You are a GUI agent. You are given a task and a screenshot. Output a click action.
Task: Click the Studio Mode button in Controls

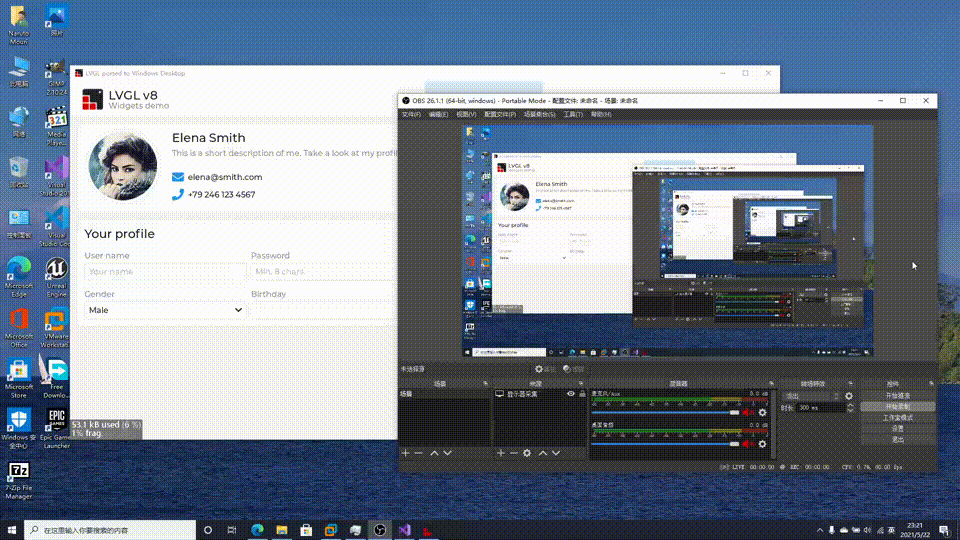898,418
